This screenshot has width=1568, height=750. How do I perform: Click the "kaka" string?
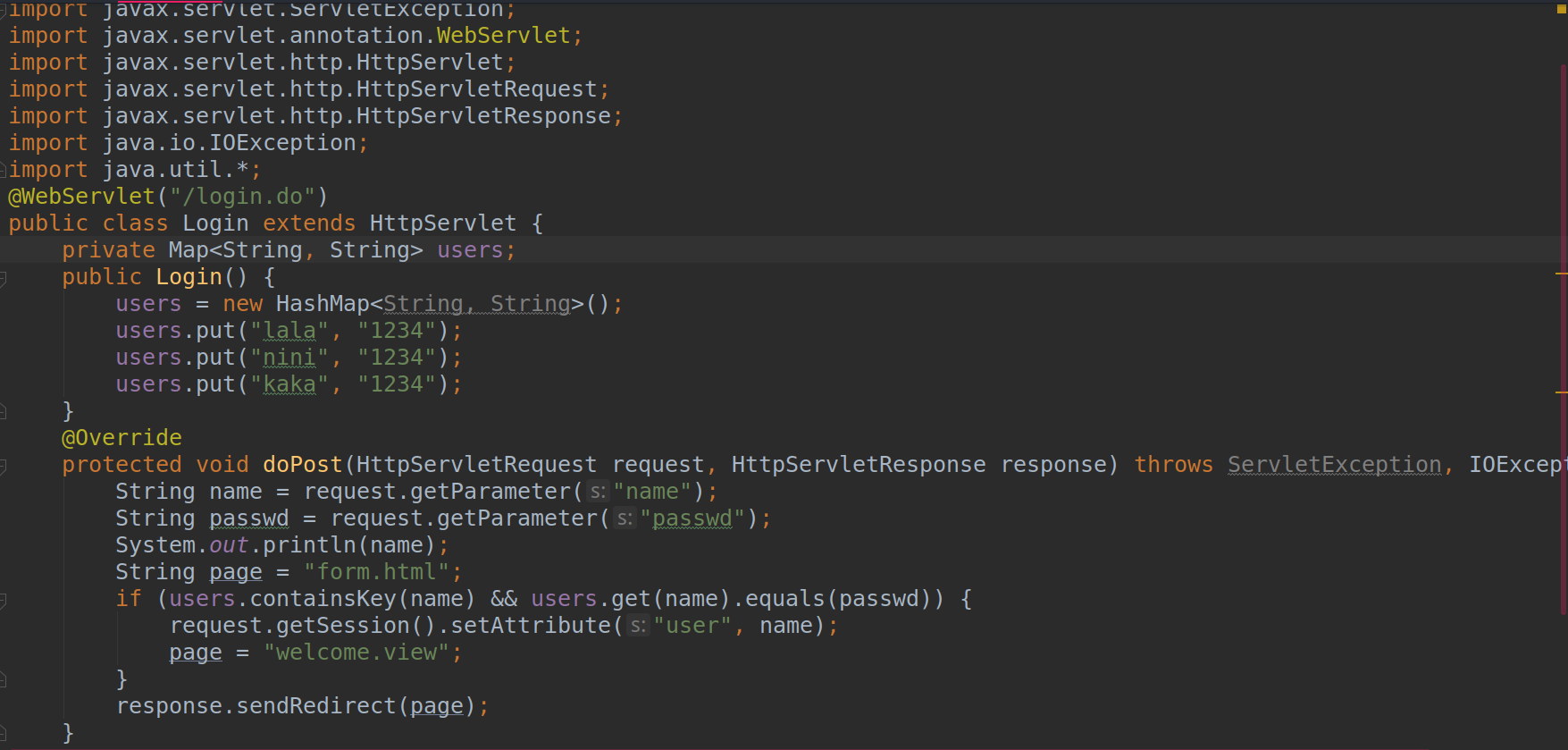pyautogui.click(x=289, y=384)
